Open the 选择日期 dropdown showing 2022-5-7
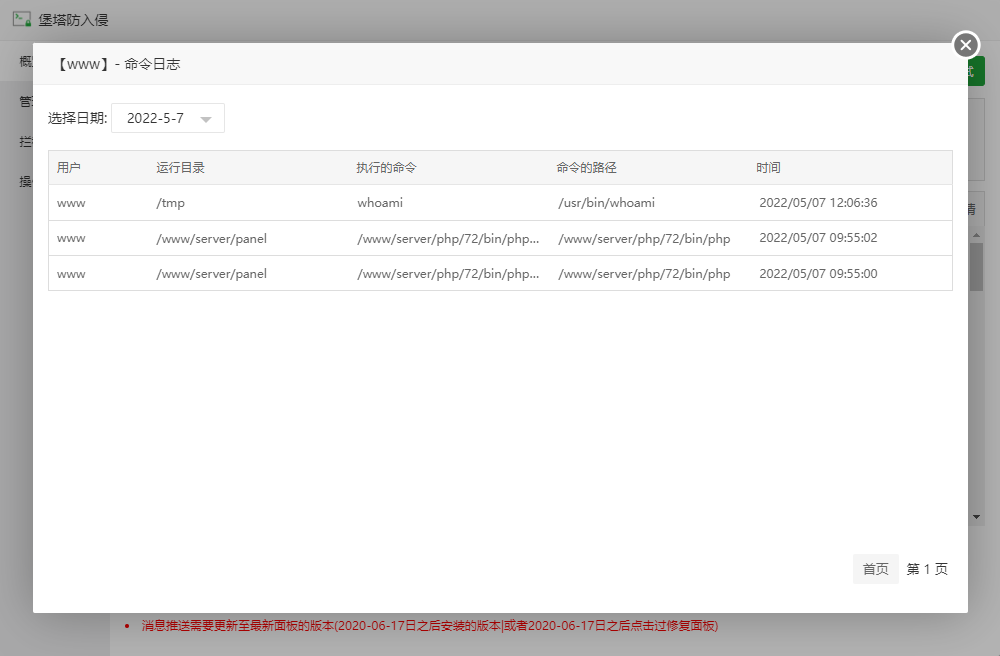The width and height of the screenshot is (1000, 656). pyautogui.click(x=167, y=118)
